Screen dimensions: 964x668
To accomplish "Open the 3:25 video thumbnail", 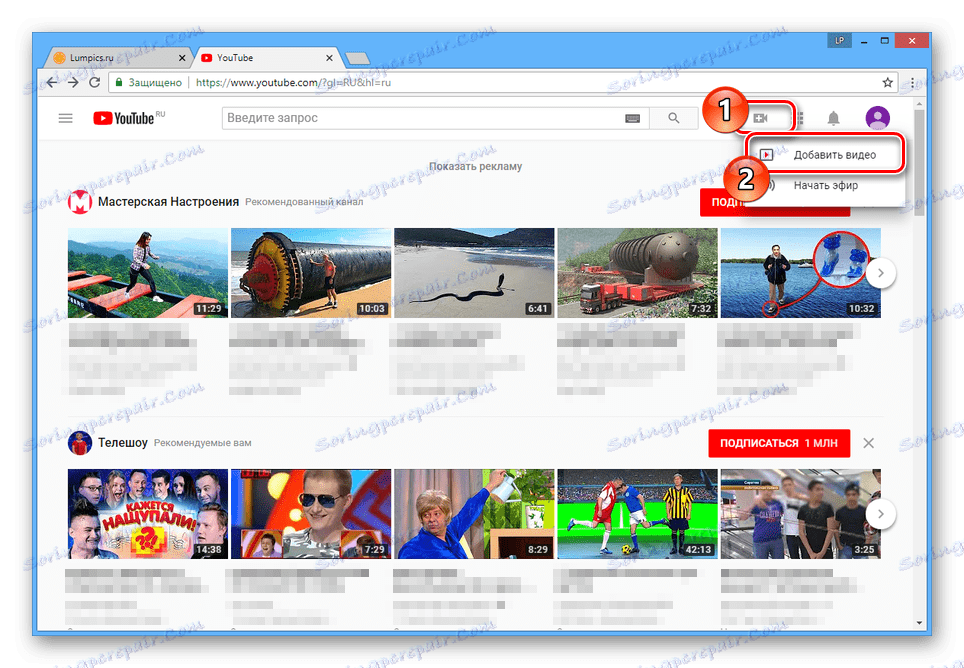I will point(800,514).
